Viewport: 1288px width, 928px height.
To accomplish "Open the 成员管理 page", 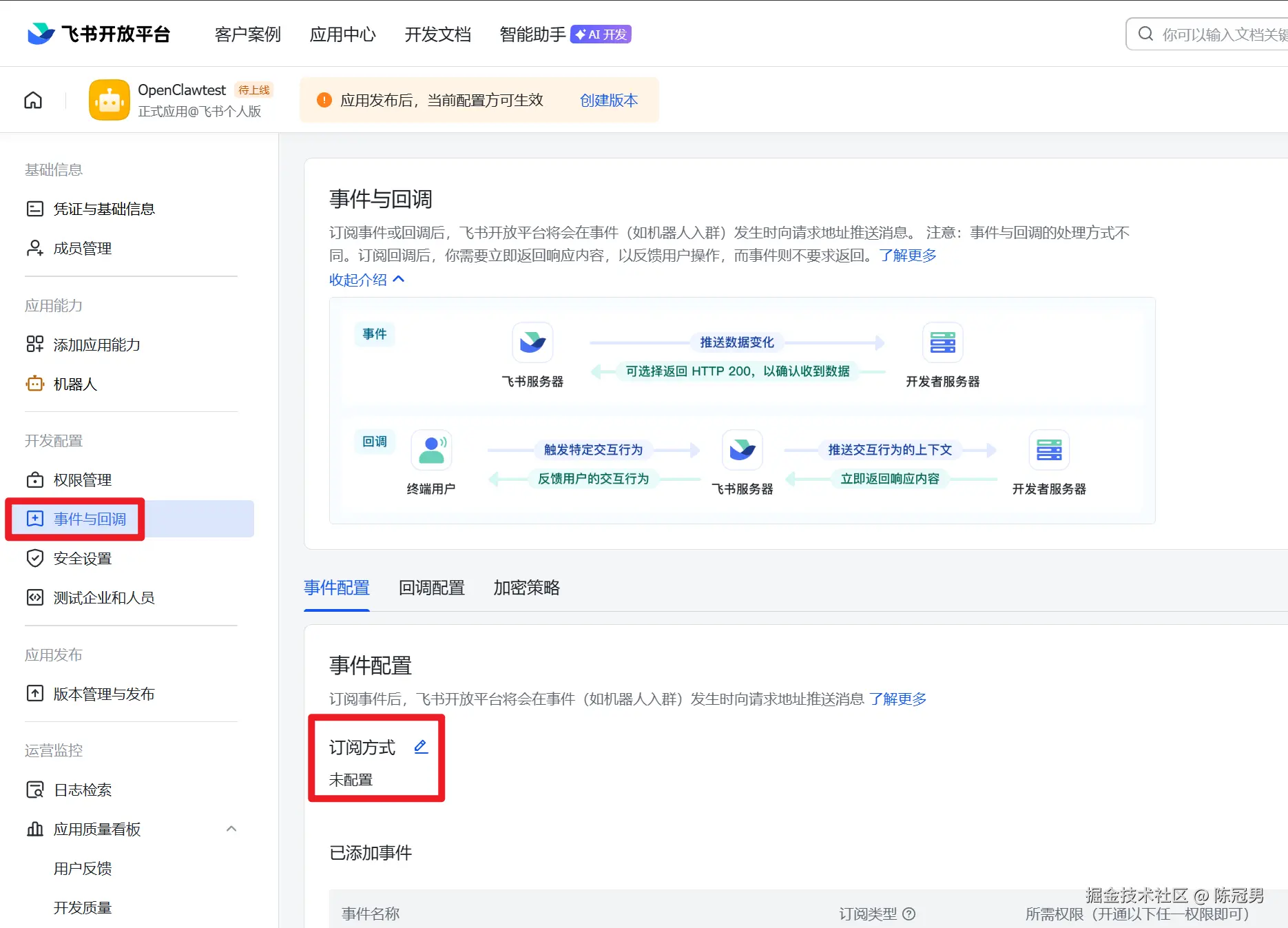I will tap(82, 248).
